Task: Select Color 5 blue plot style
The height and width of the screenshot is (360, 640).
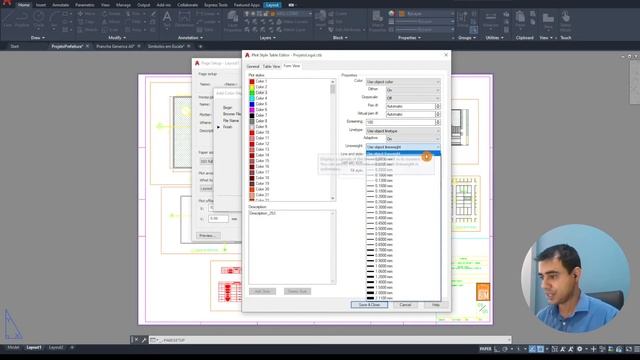Action: (259, 104)
